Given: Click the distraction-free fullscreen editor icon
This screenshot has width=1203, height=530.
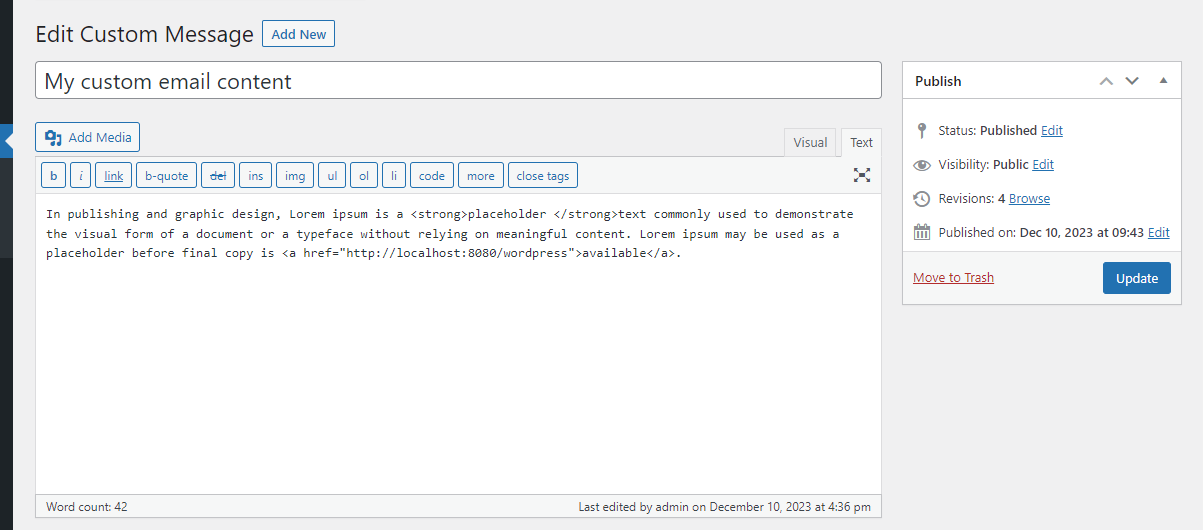Looking at the screenshot, I should [x=861, y=175].
